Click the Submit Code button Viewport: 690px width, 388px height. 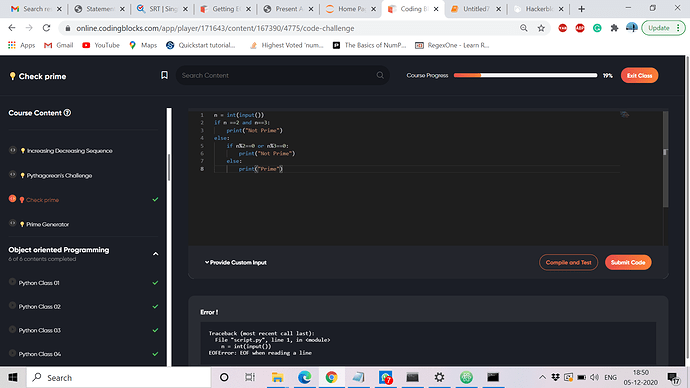click(628, 263)
